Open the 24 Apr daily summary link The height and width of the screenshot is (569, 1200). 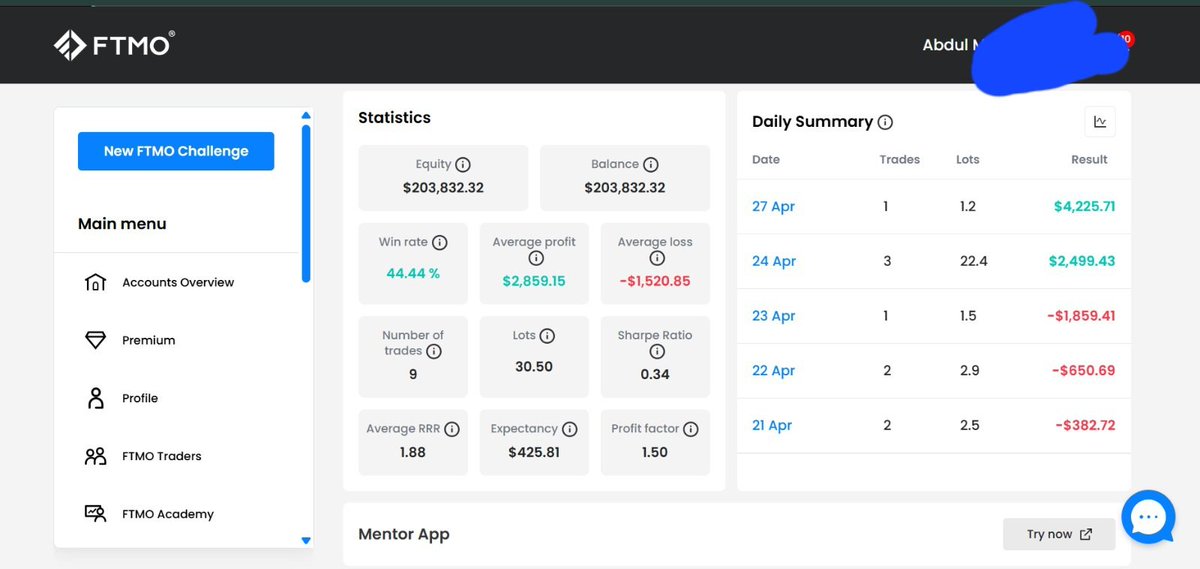pyautogui.click(x=774, y=261)
